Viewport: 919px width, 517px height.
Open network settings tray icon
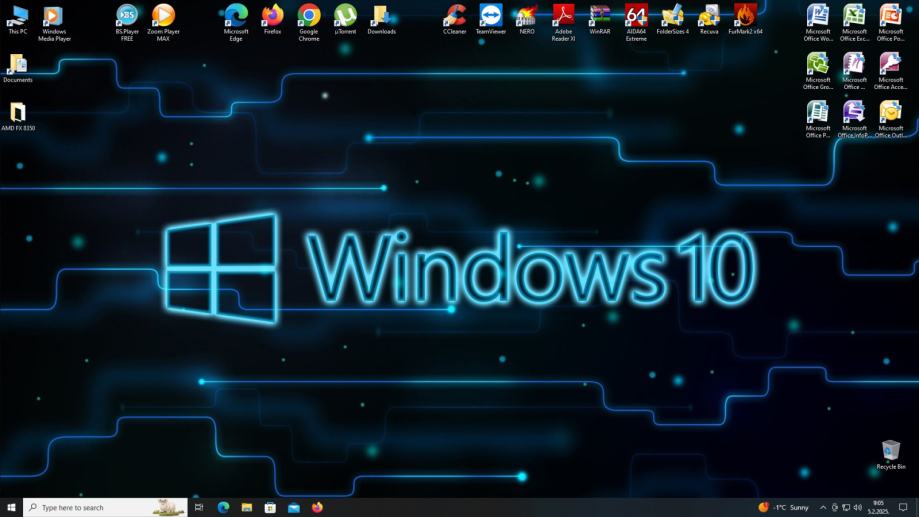[846, 508]
